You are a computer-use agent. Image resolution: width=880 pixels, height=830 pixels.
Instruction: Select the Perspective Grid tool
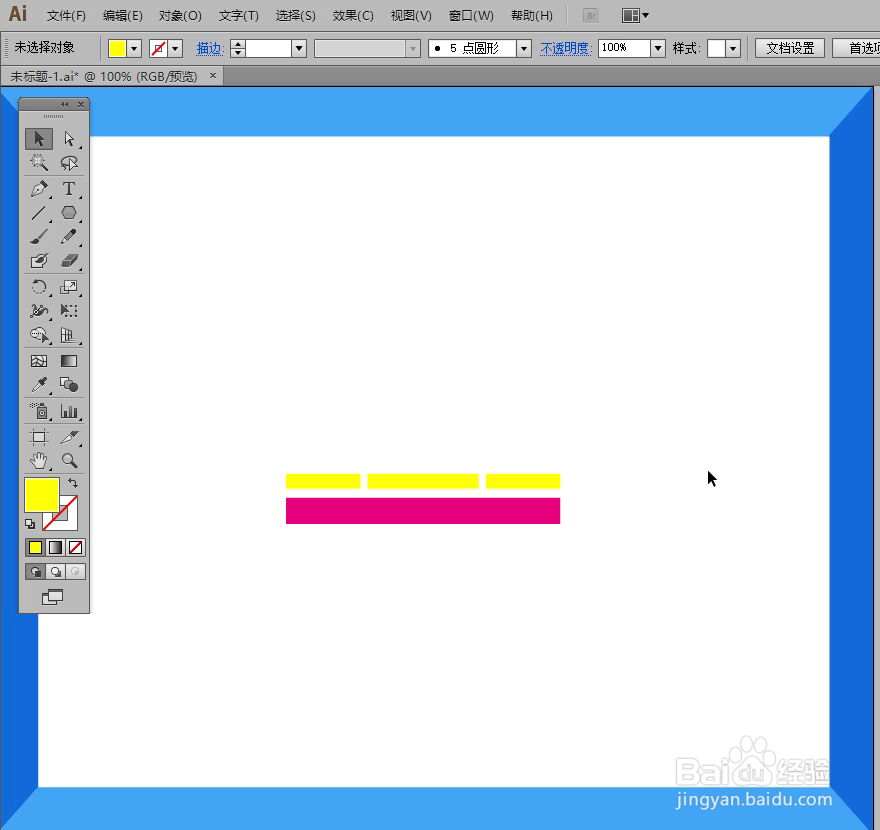pos(69,335)
